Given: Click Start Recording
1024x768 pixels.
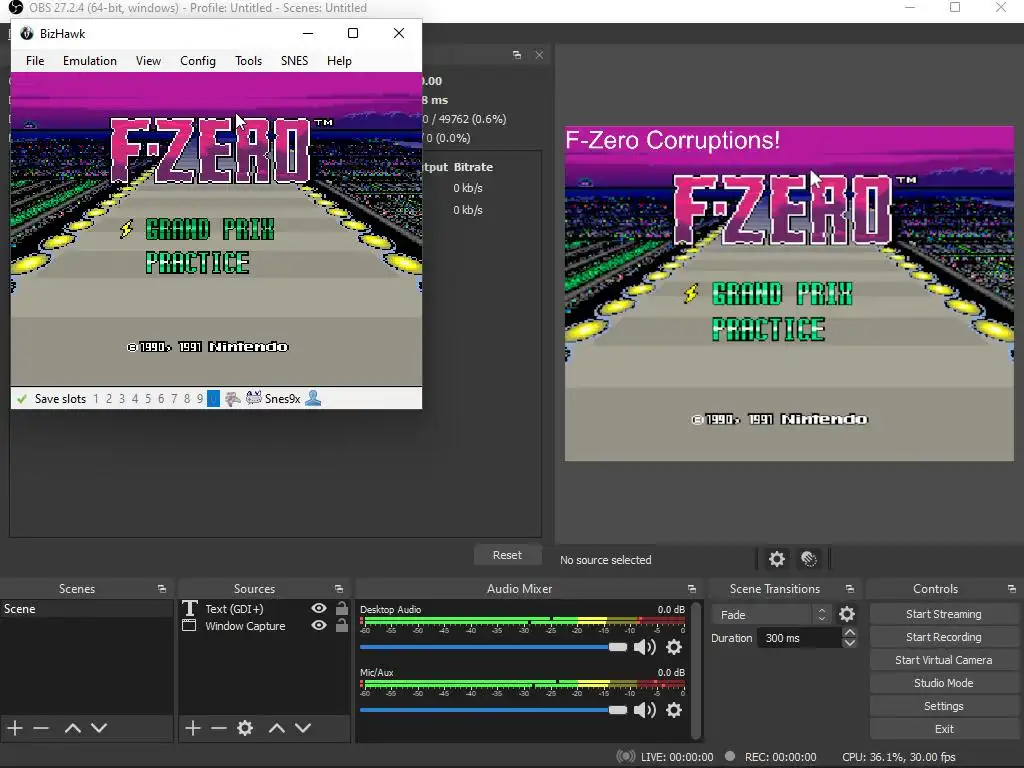Looking at the screenshot, I should pos(944,637).
